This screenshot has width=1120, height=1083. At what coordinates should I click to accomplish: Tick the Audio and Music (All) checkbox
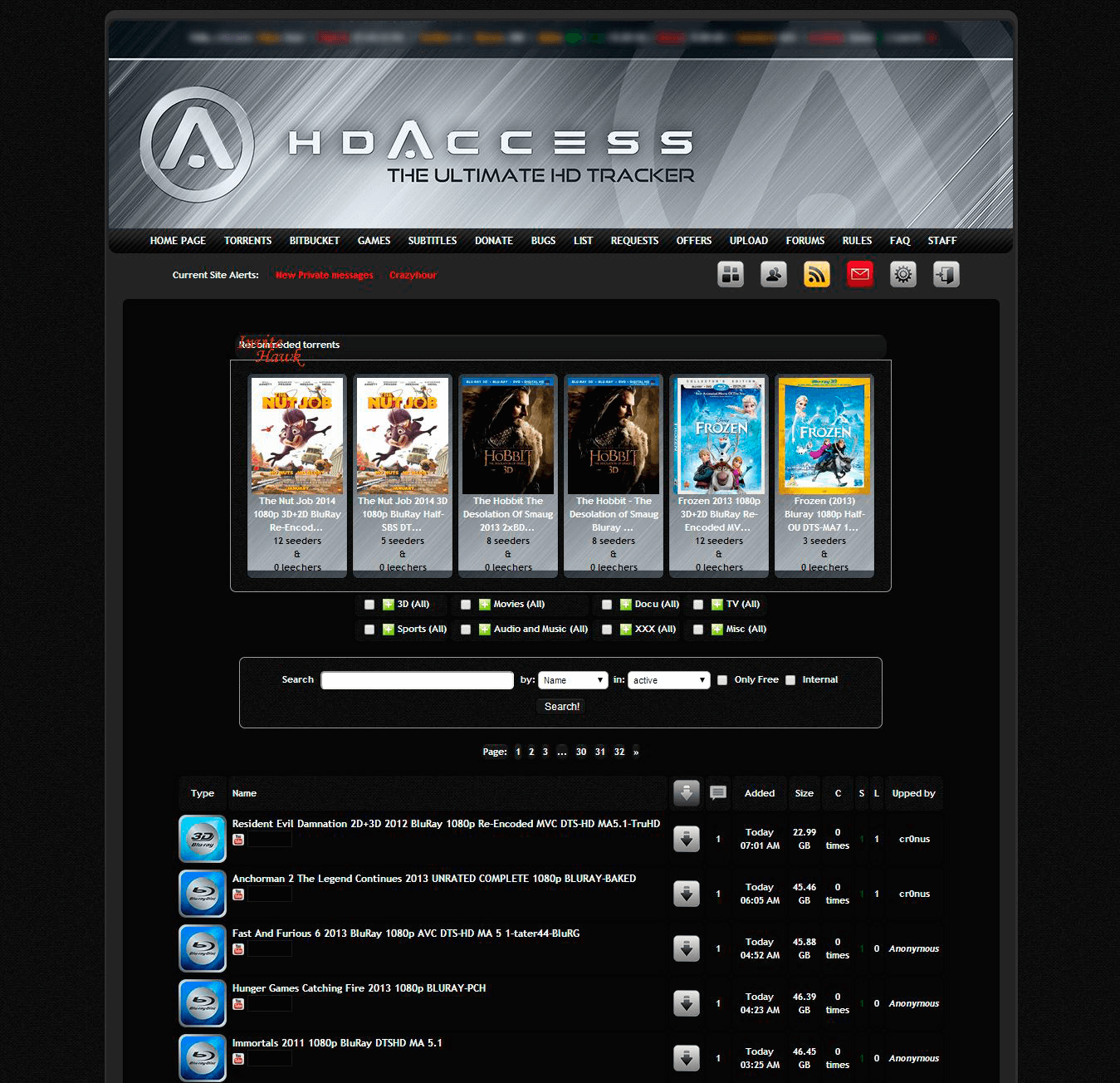(x=466, y=630)
